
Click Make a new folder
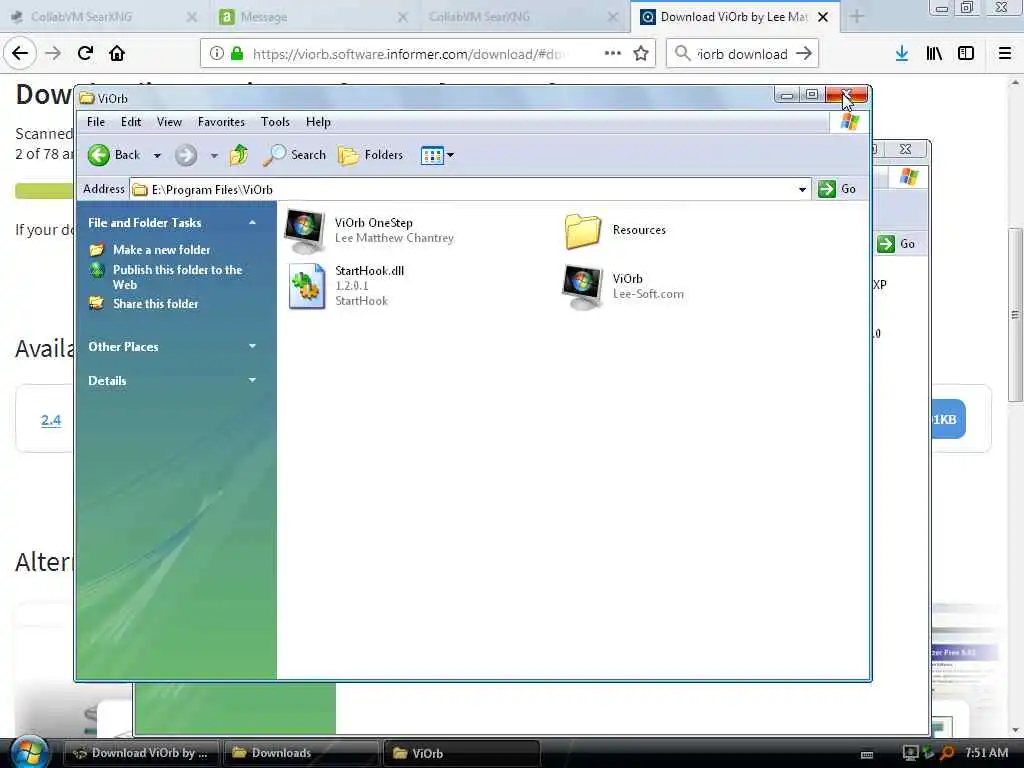[161, 250]
